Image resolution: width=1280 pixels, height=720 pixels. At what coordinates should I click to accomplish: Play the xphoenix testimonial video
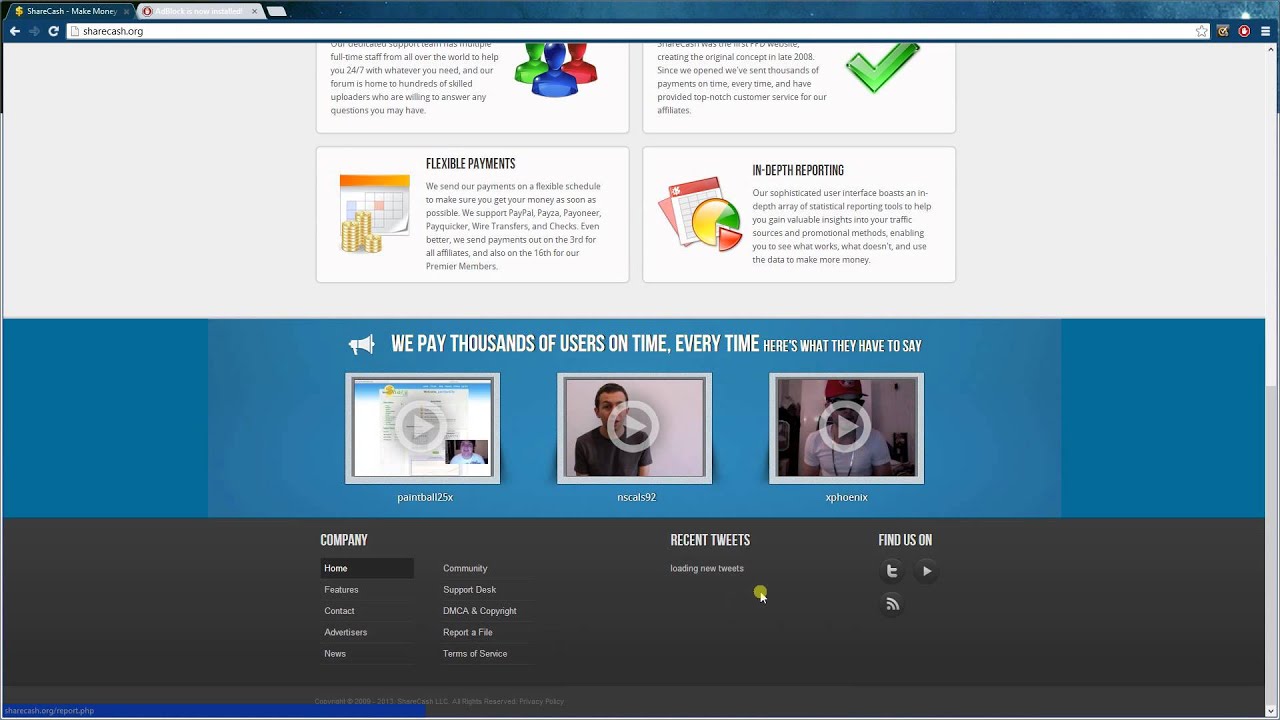tap(846, 428)
